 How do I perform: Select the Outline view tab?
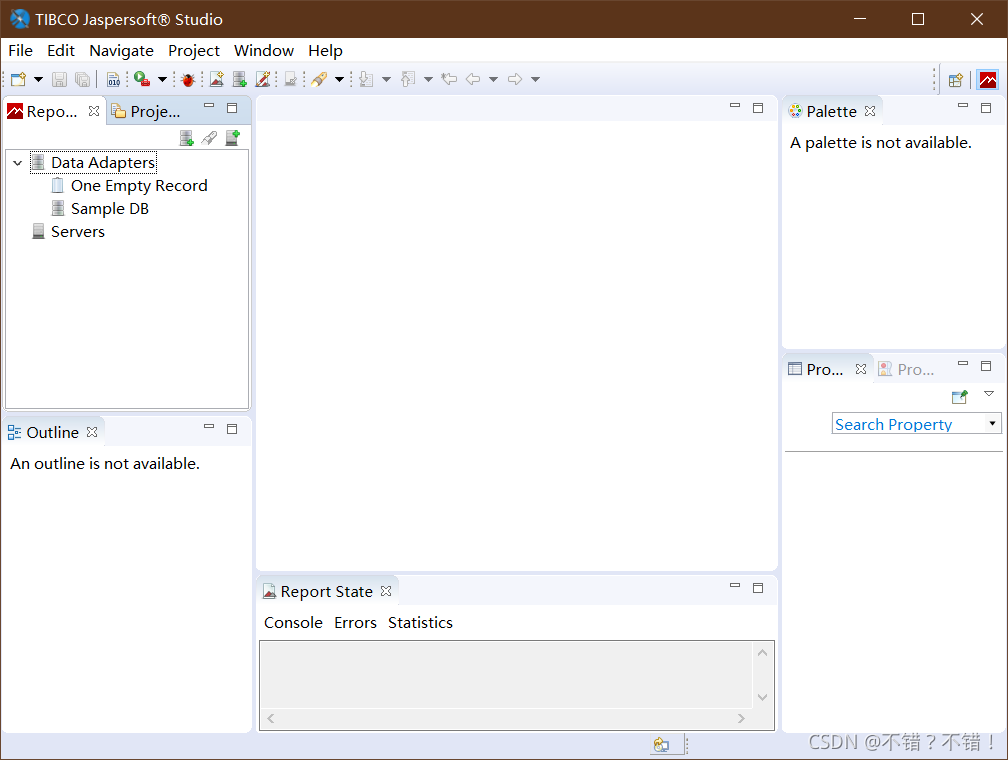(52, 433)
